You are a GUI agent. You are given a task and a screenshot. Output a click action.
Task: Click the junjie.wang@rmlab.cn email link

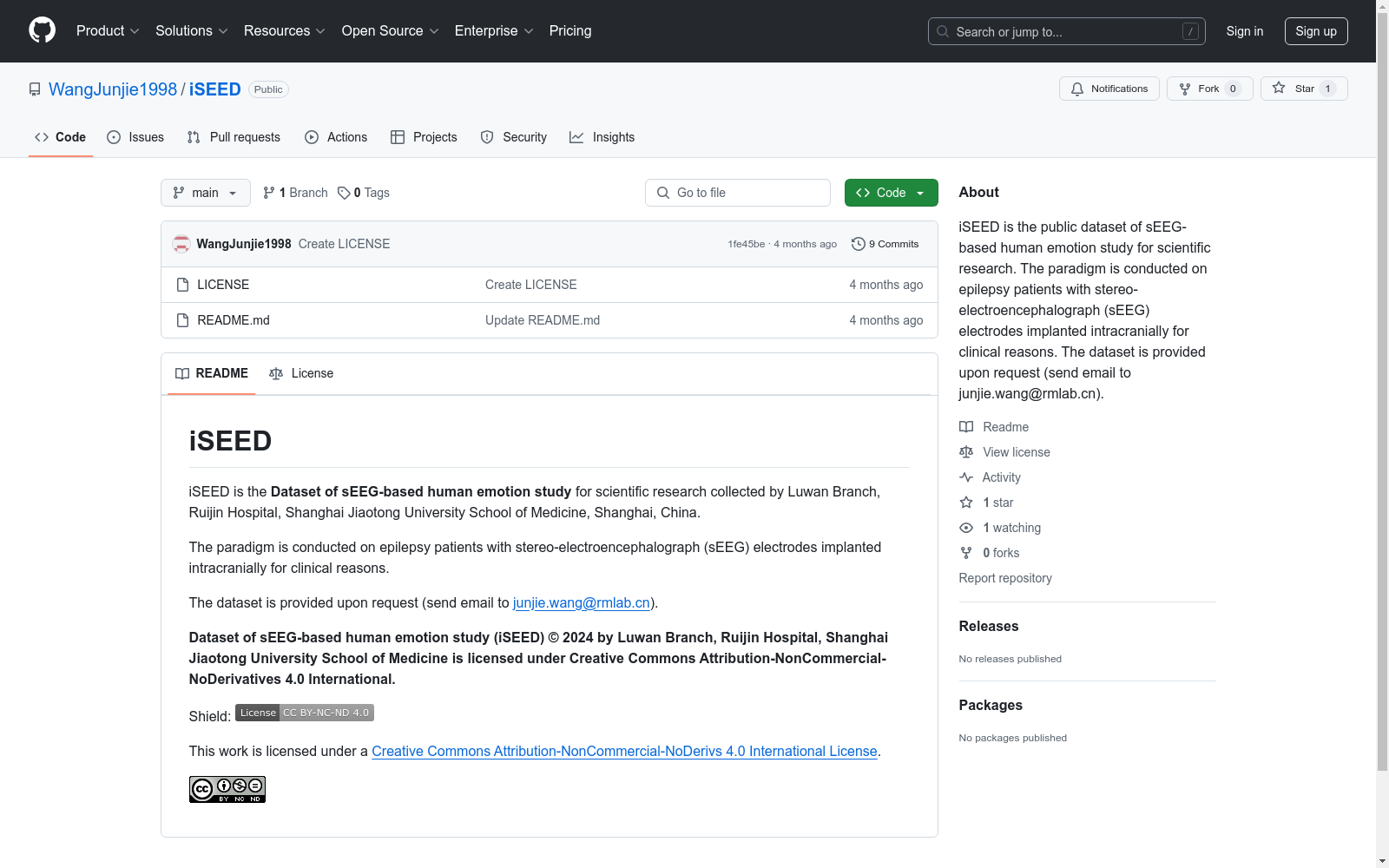click(x=582, y=602)
